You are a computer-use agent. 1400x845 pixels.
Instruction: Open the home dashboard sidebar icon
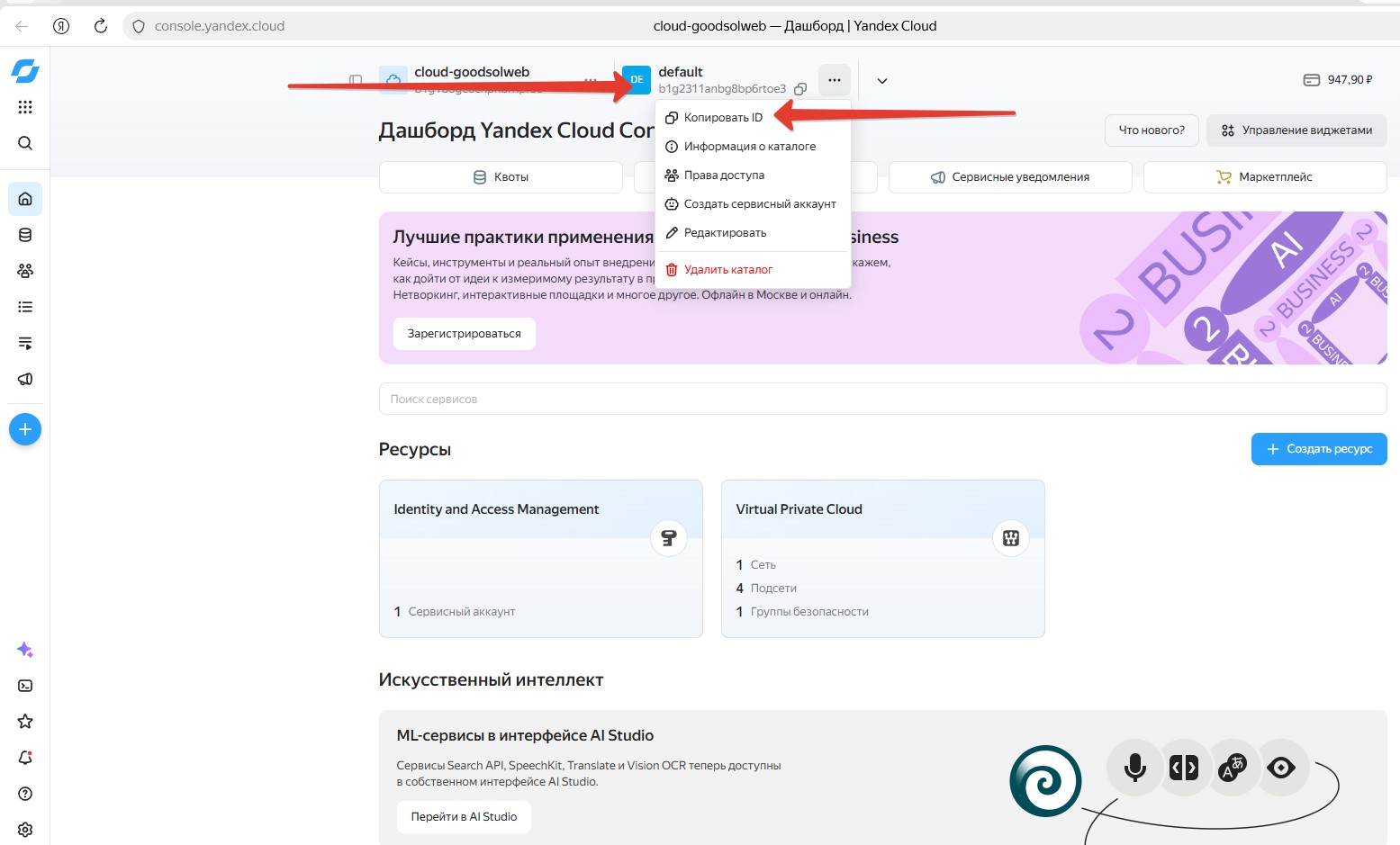[25, 199]
